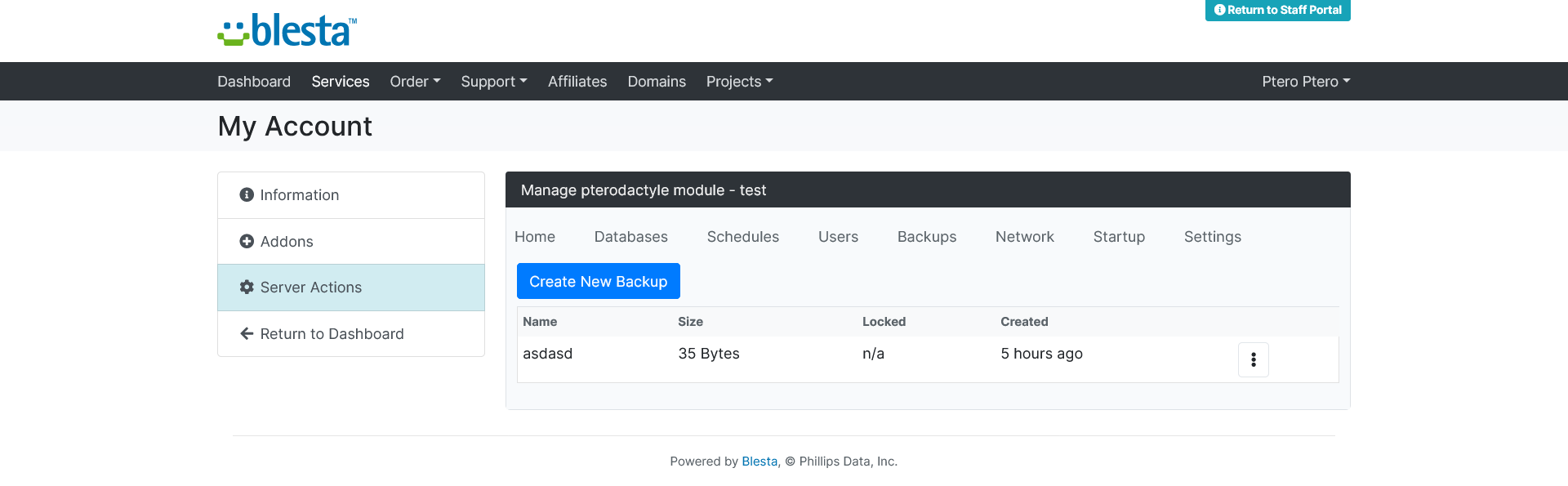Expand the Order dropdown menu
The width and height of the screenshot is (1568, 486).
coord(415,81)
